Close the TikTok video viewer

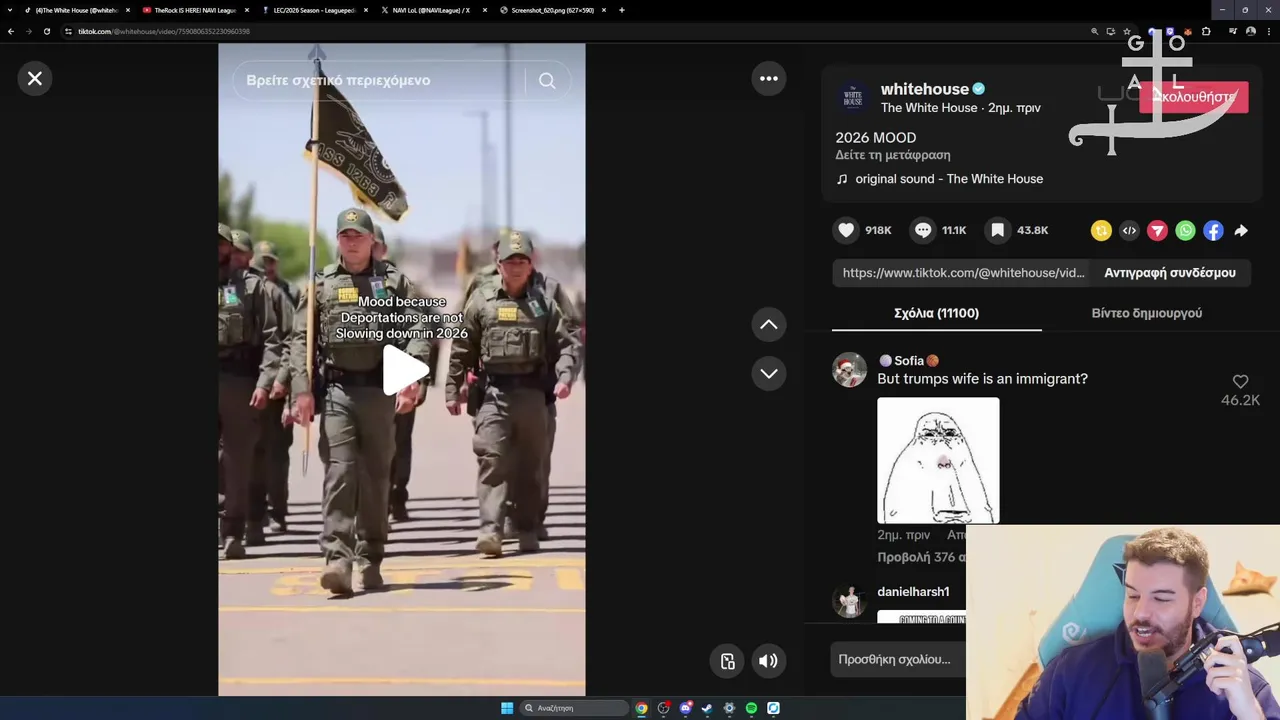tap(35, 79)
